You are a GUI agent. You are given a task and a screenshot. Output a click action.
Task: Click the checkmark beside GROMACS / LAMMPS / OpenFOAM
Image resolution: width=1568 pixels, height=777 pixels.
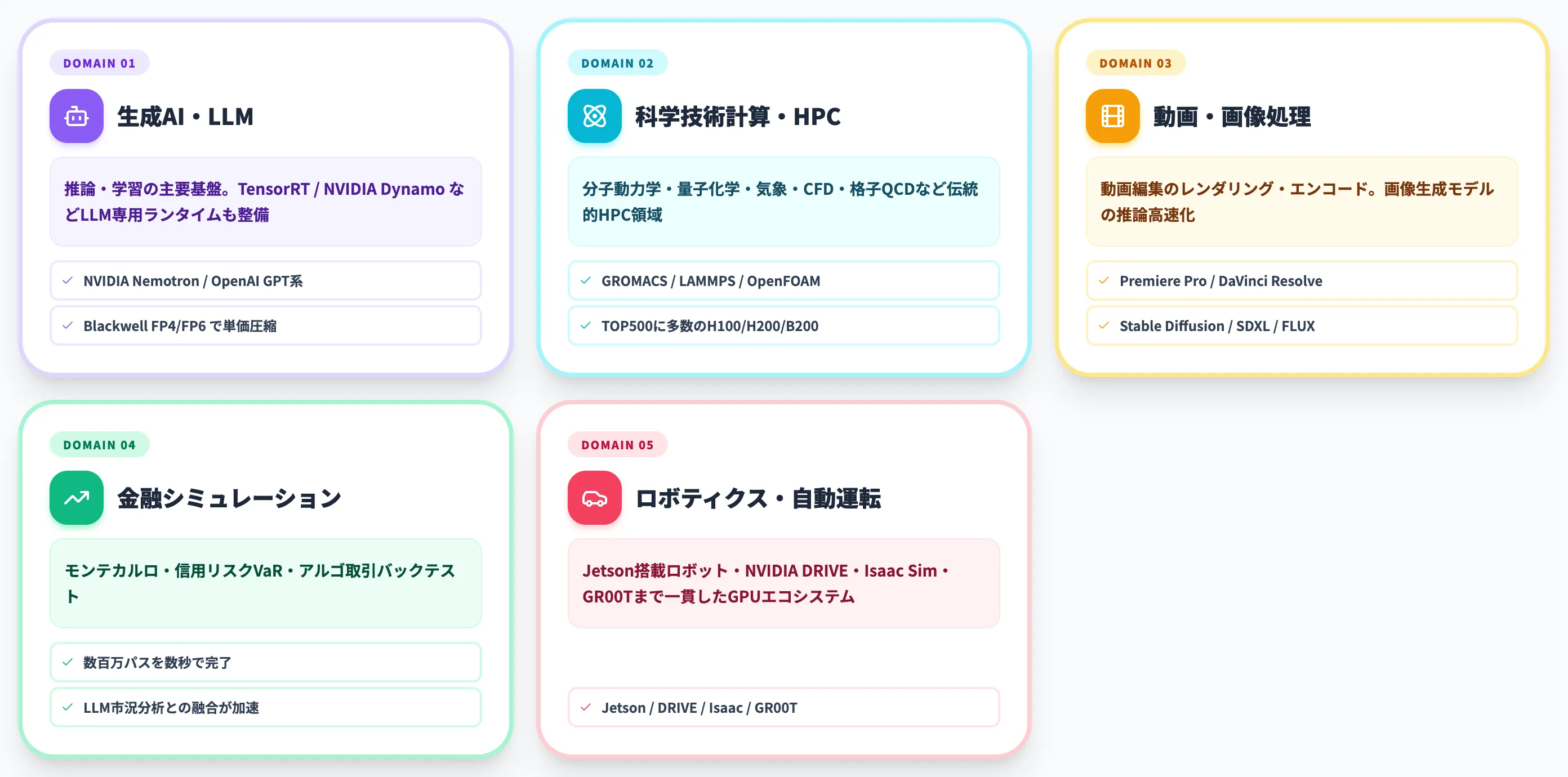[x=586, y=280]
